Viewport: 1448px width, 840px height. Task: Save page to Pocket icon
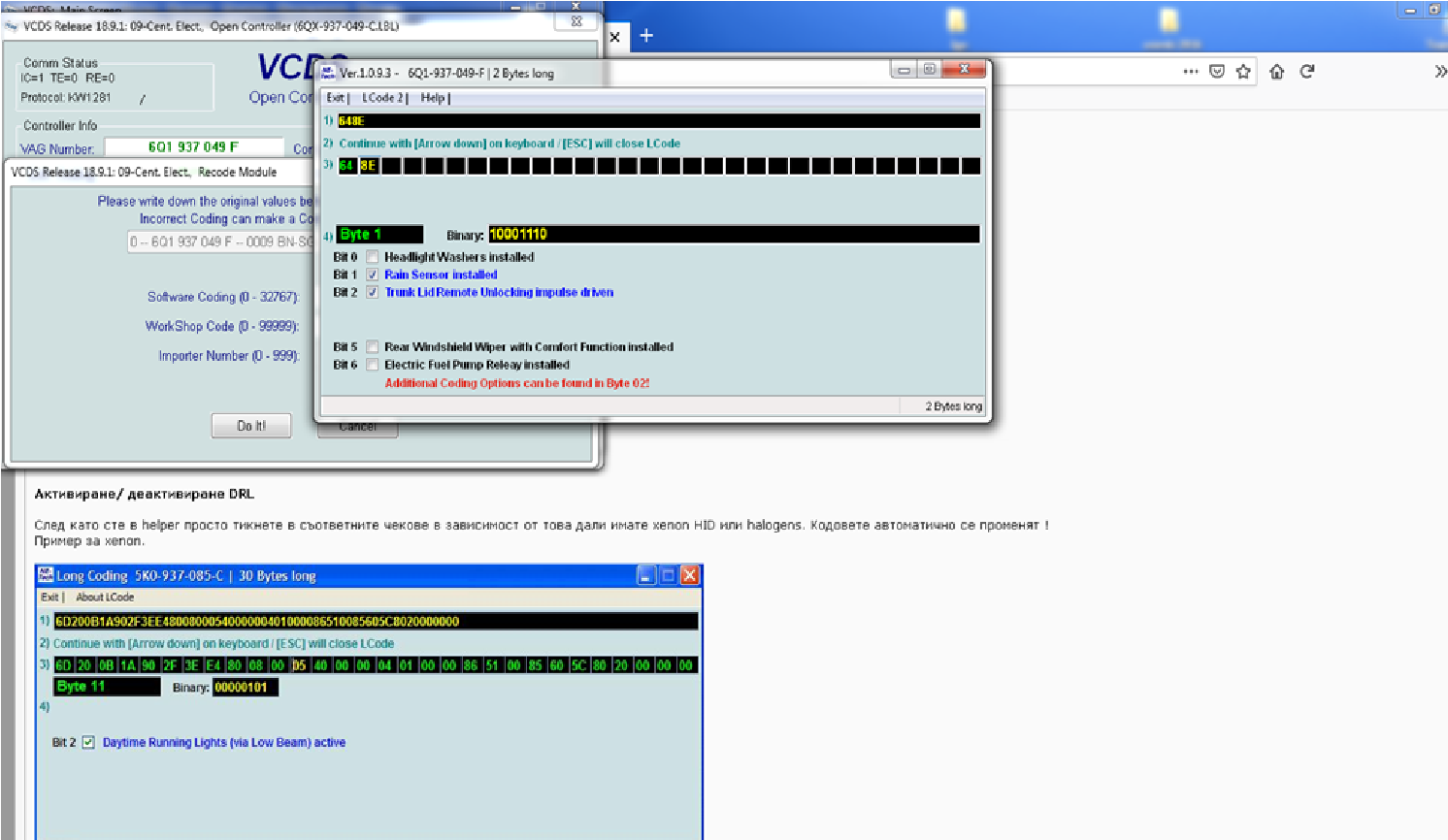pyautogui.click(x=1217, y=72)
